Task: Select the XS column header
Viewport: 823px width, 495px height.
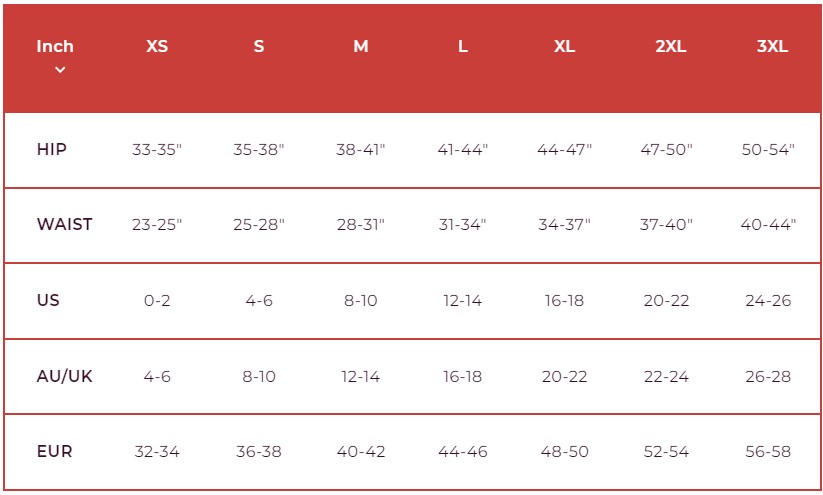Action: [x=157, y=46]
